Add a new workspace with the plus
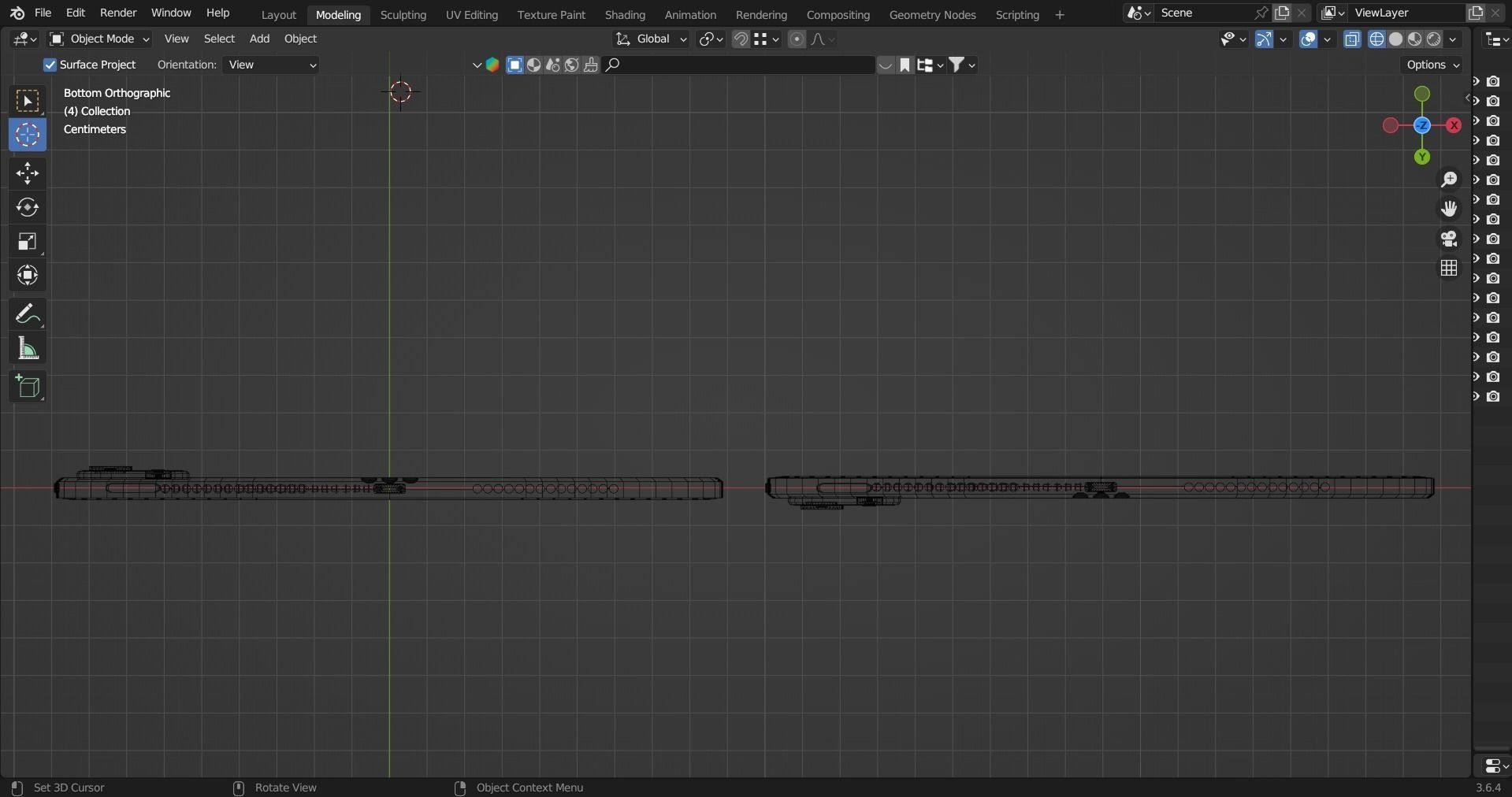 point(1060,15)
